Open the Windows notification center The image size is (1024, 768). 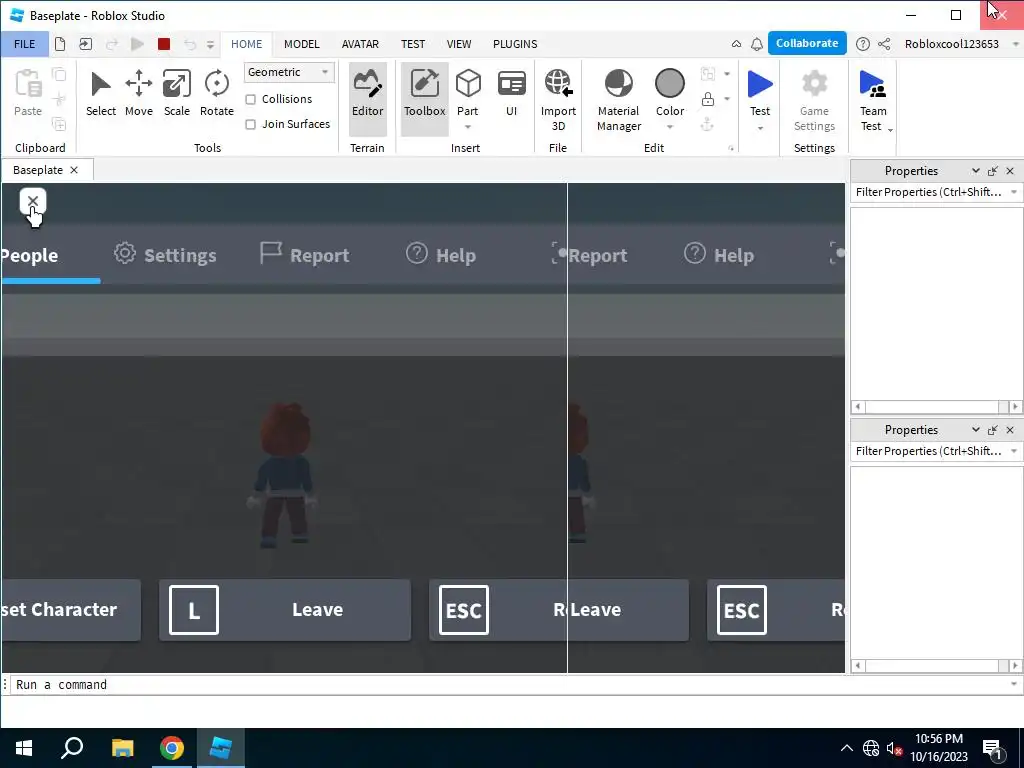[x=992, y=748]
